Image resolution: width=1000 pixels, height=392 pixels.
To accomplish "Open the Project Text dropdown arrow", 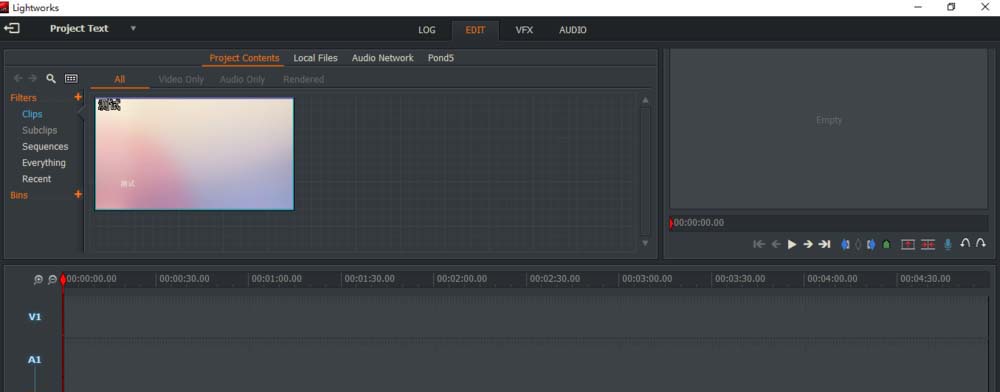I will pos(133,29).
